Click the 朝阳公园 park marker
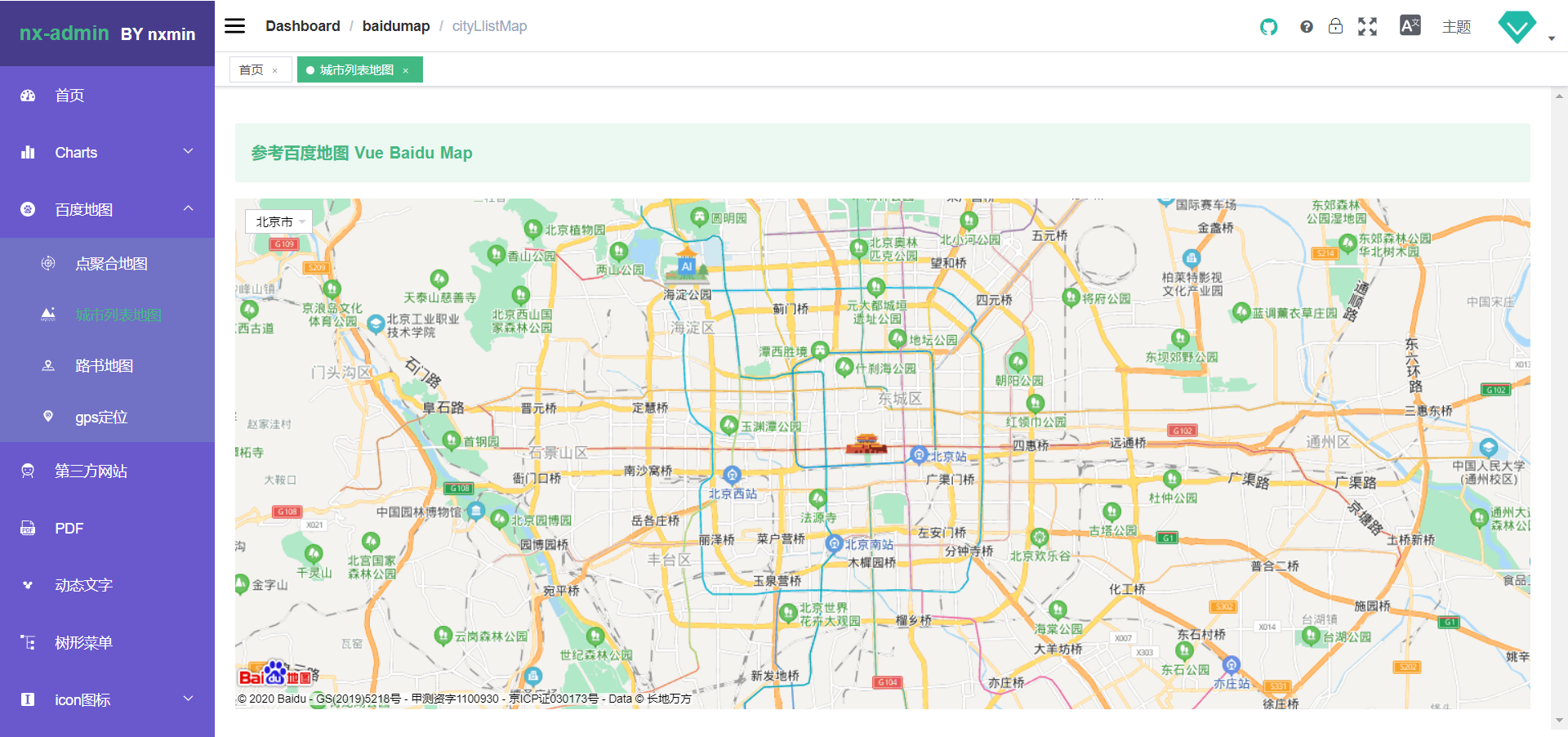 coord(1018,362)
